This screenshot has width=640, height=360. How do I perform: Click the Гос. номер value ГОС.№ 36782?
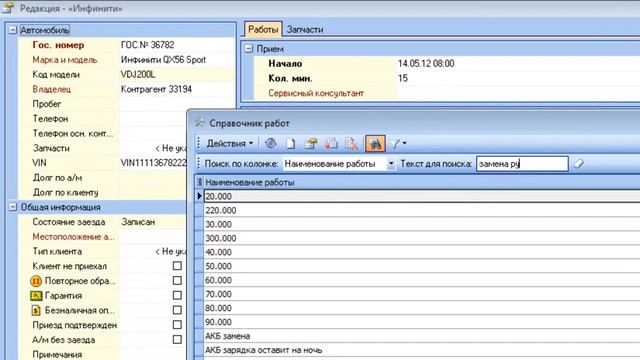click(148, 45)
